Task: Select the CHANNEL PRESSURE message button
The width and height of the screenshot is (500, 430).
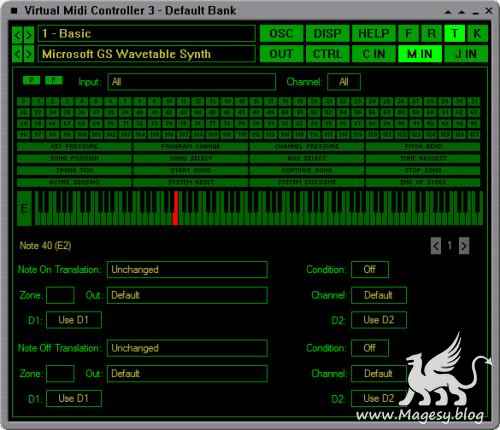Action: click(x=306, y=147)
